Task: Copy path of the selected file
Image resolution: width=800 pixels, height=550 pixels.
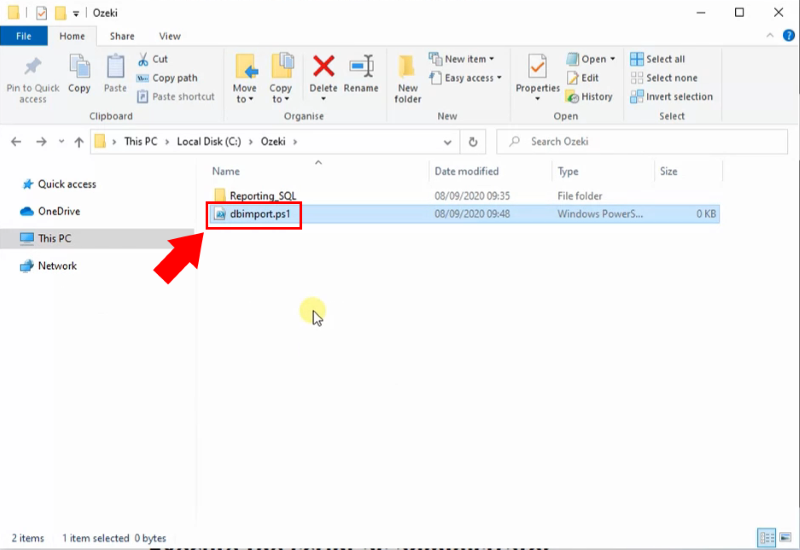Action: [x=167, y=78]
